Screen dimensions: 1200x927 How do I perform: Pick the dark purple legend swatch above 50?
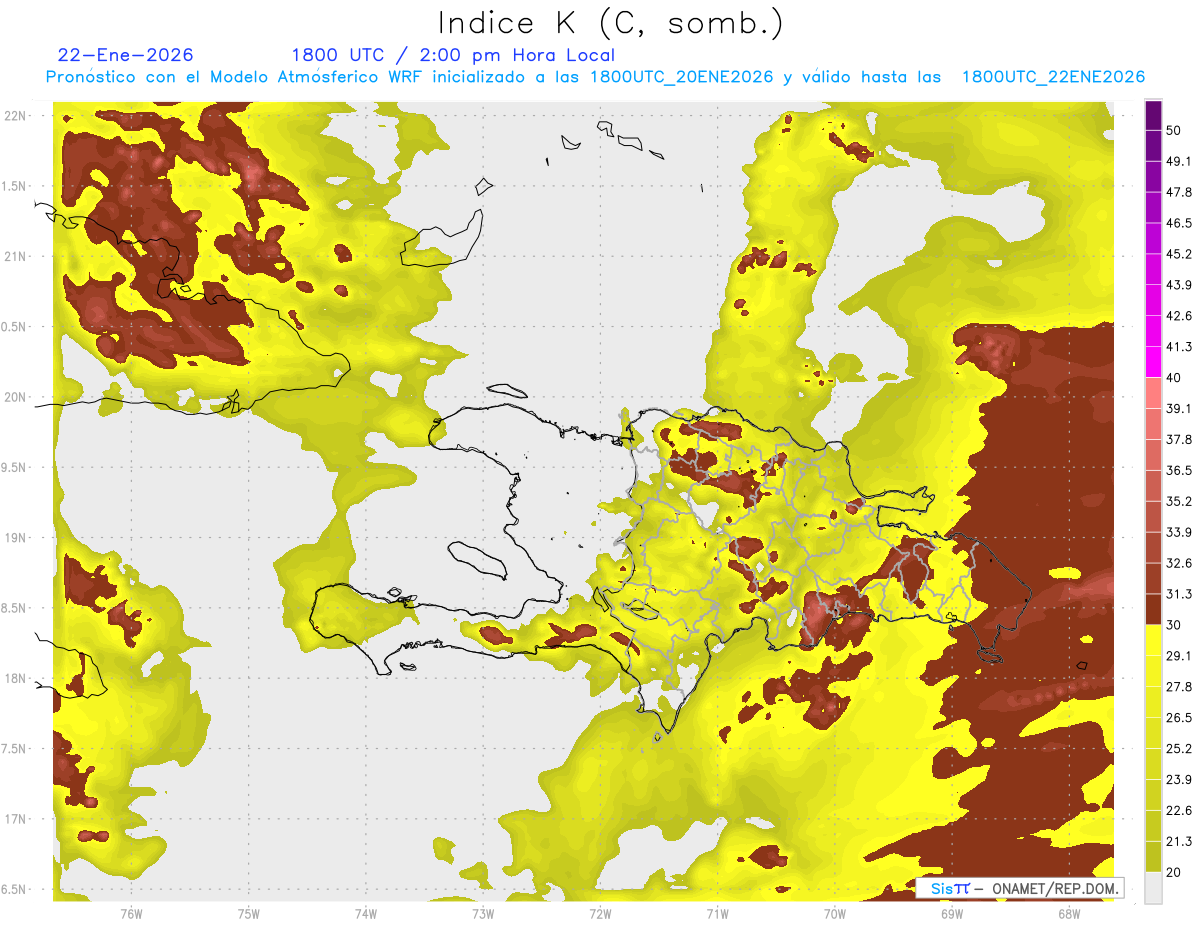tap(1154, 115)
